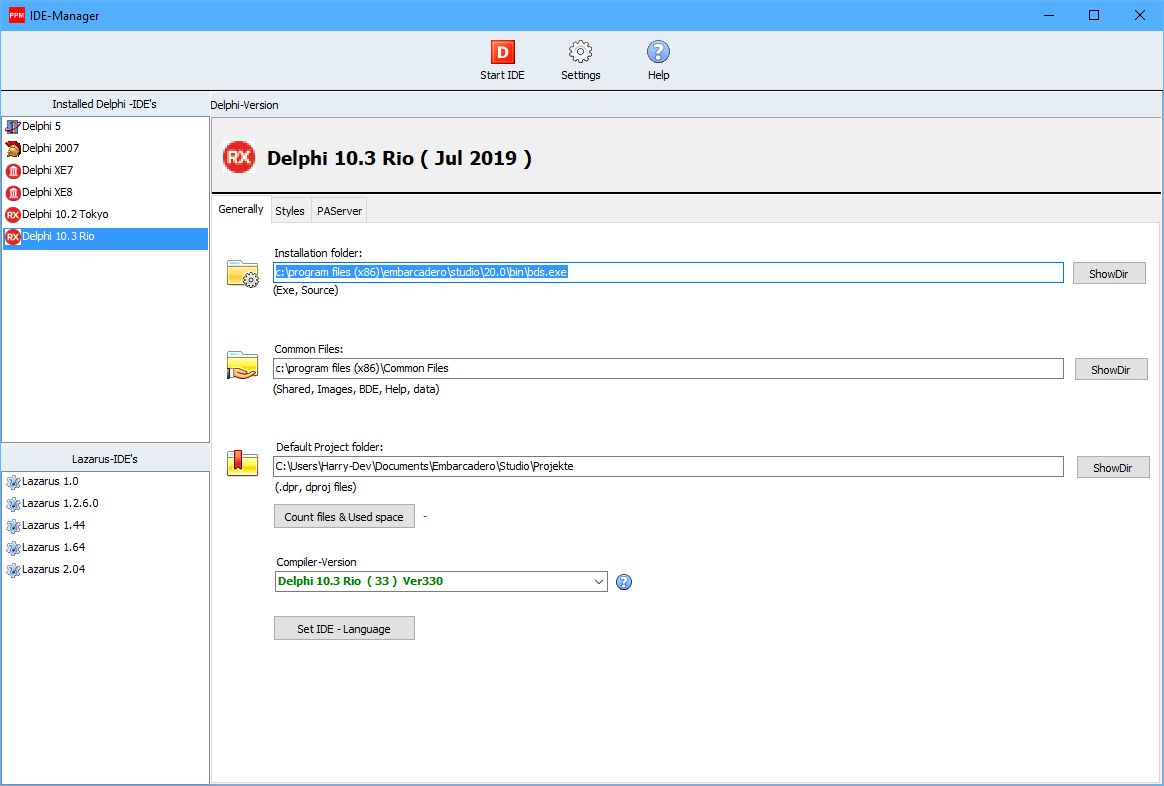The image size is (1164, 786).
Task: Open the Help question mark icon
Action: click(658, 60)
